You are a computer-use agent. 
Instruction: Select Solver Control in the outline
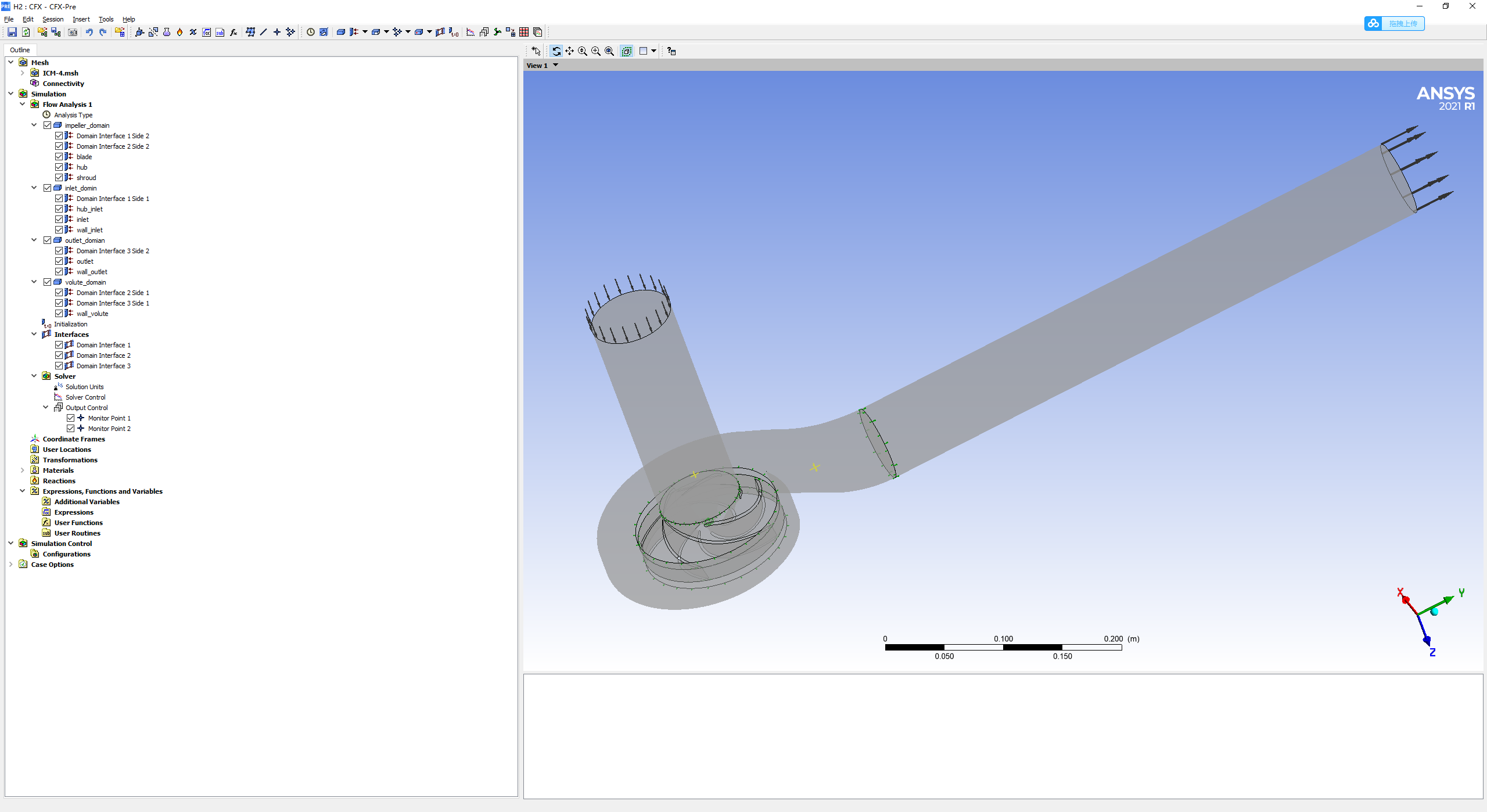coord(85,397)
